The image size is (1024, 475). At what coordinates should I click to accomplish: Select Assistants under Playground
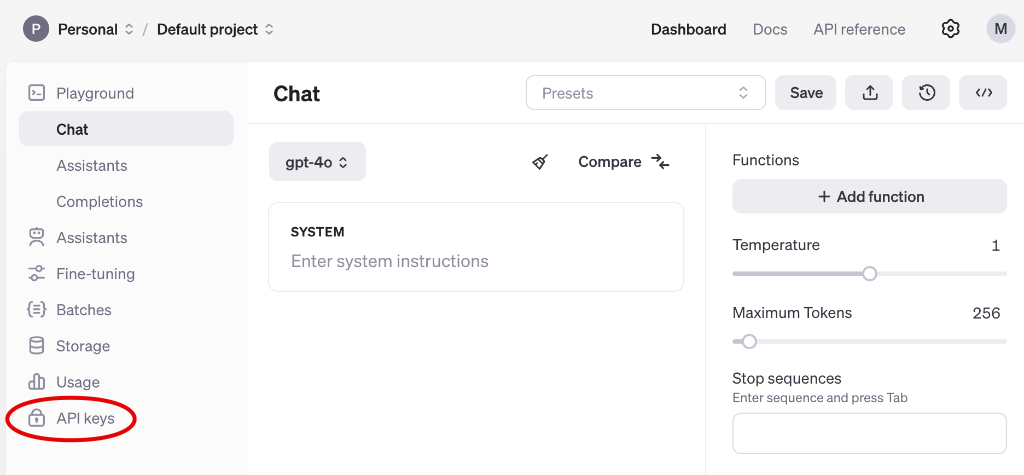coord(91,165)
